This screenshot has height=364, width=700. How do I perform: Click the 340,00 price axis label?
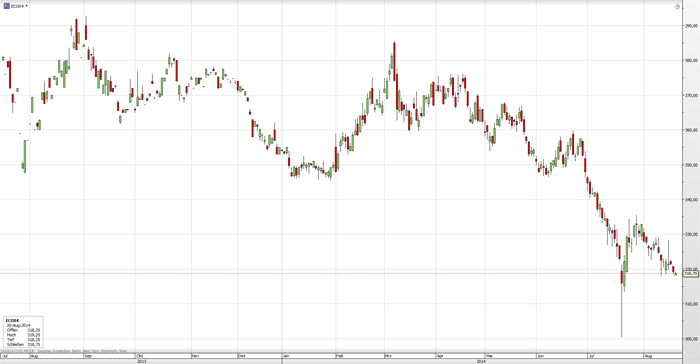(x=691, y=200)
